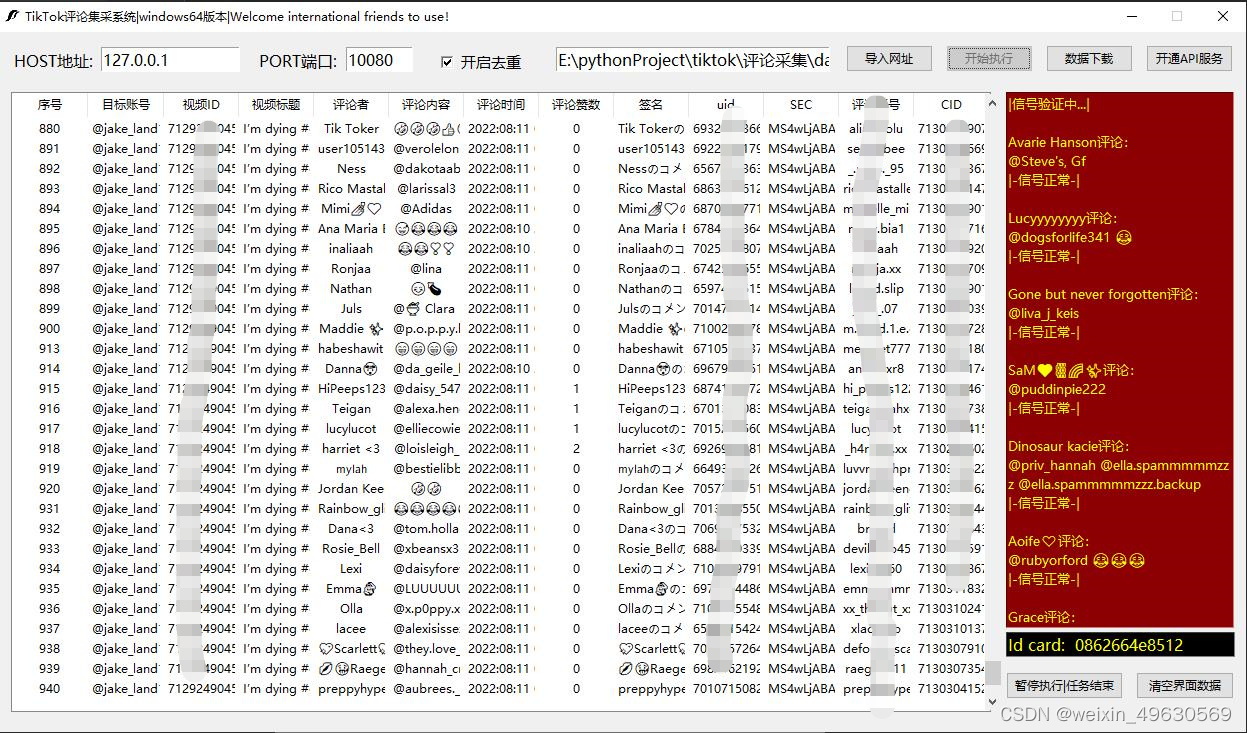Click the 评论者 column header
This screenshot has height=733, width=1247.
pyautogui.click(x=351, y=104)
